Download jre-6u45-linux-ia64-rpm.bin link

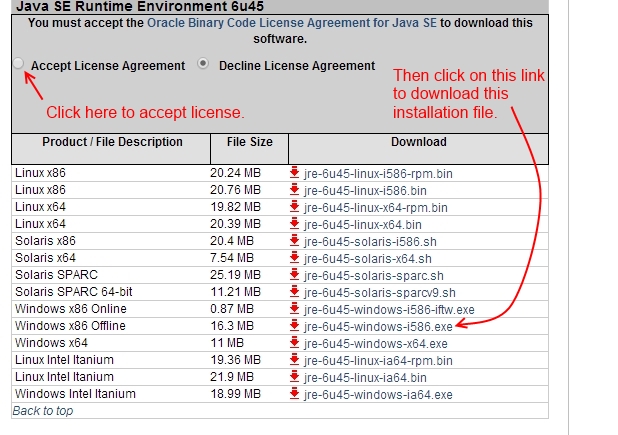(378, 361)
